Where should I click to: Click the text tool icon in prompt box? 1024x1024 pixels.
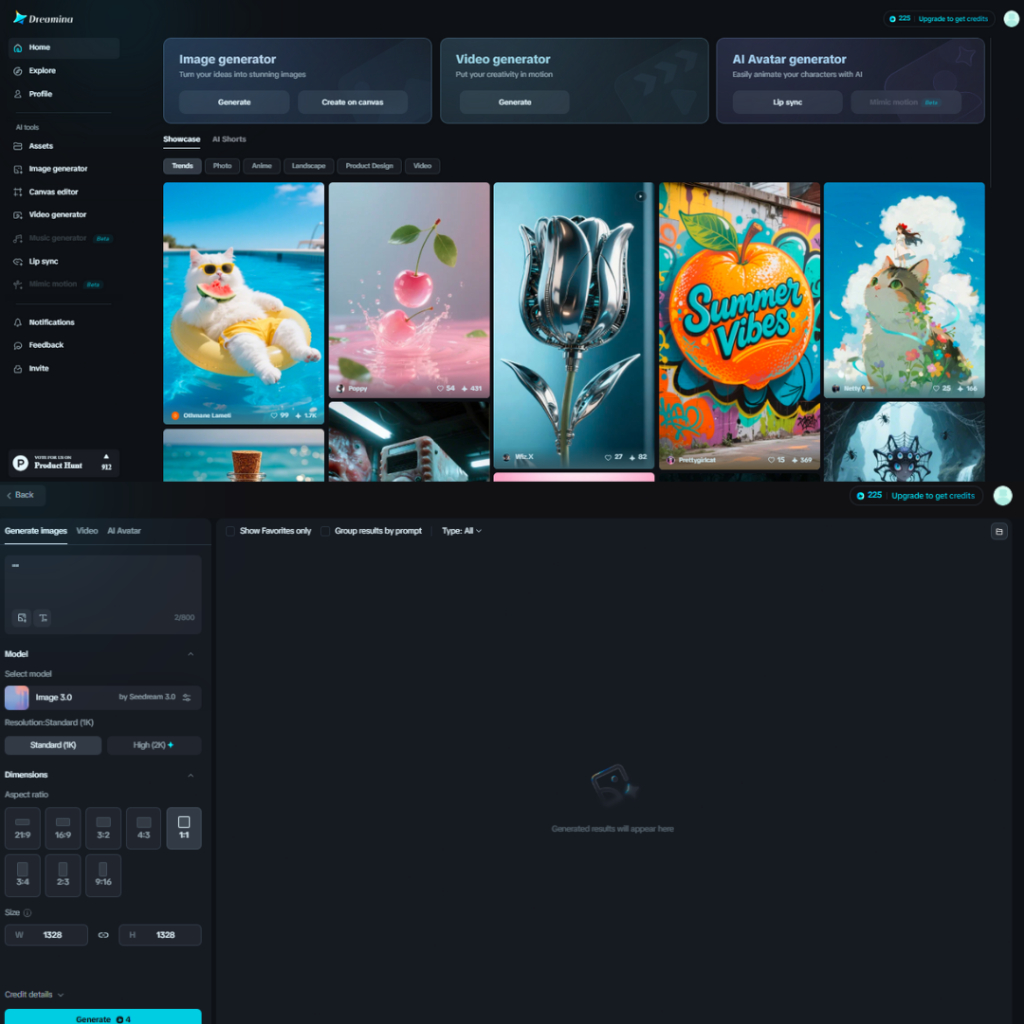coord(43,618)
